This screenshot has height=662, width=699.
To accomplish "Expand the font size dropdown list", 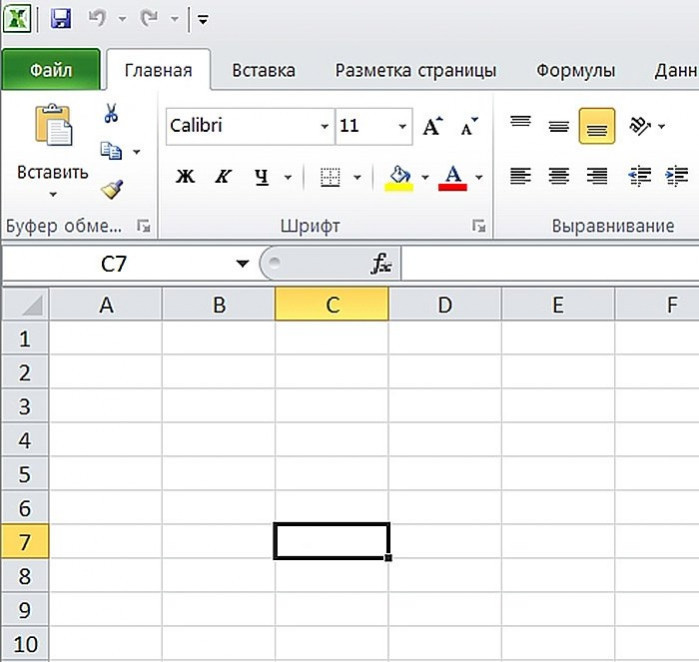I will coord(403,127).
